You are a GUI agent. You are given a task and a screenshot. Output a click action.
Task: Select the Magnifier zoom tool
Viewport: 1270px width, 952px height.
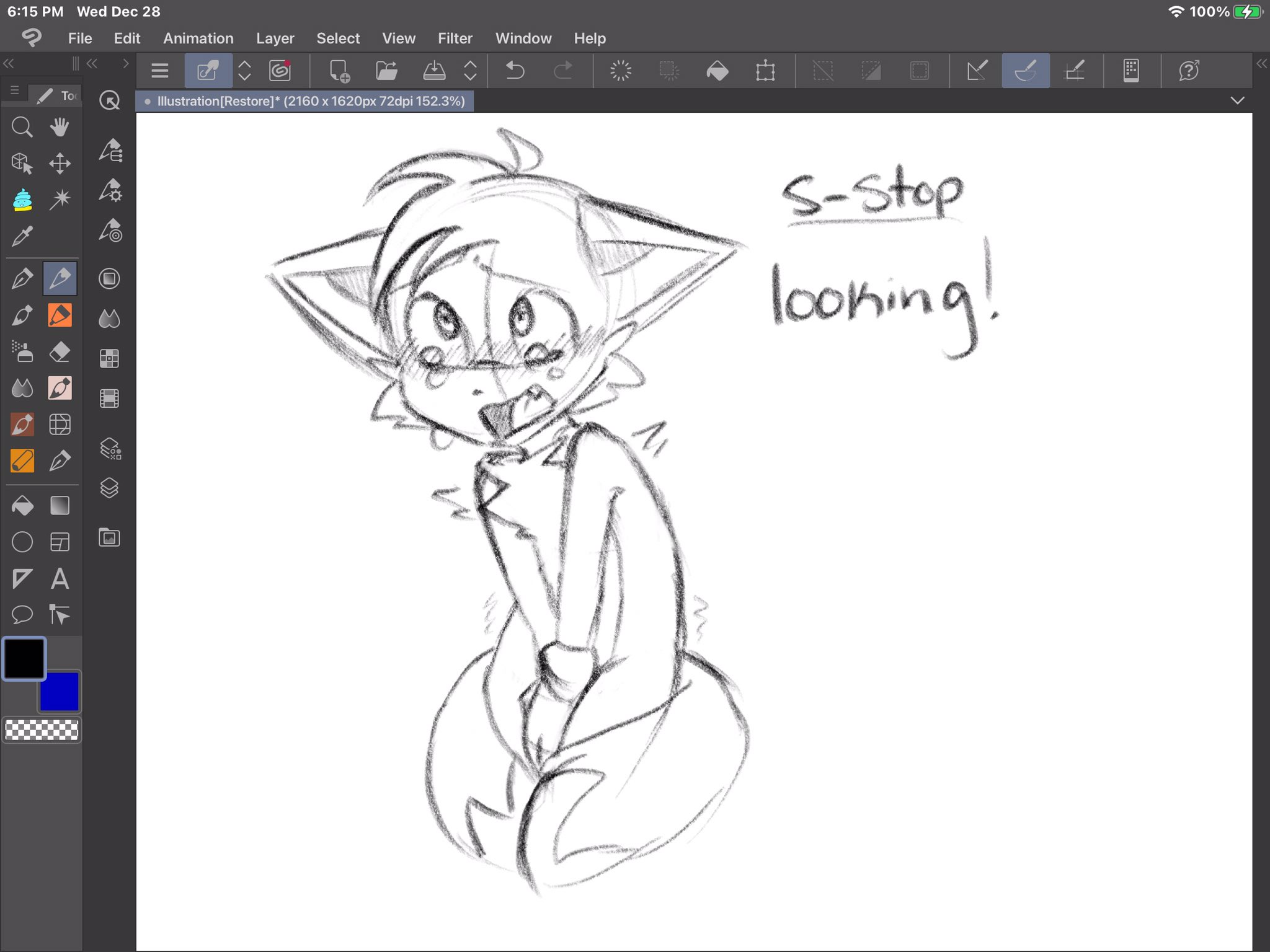click(x=22, y=127)
